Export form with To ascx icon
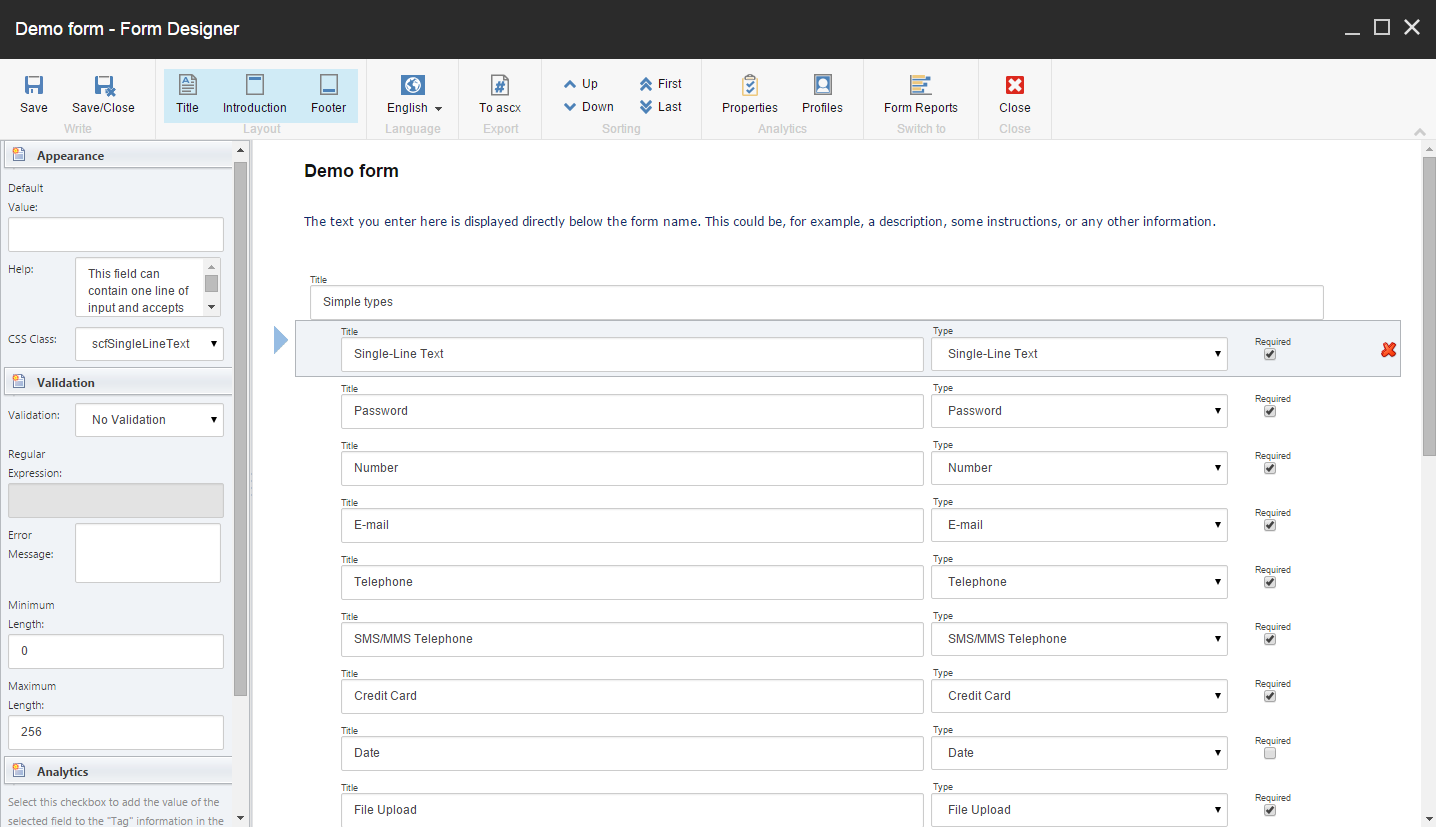Screen dimensions: 1436x827 (500, 85)
